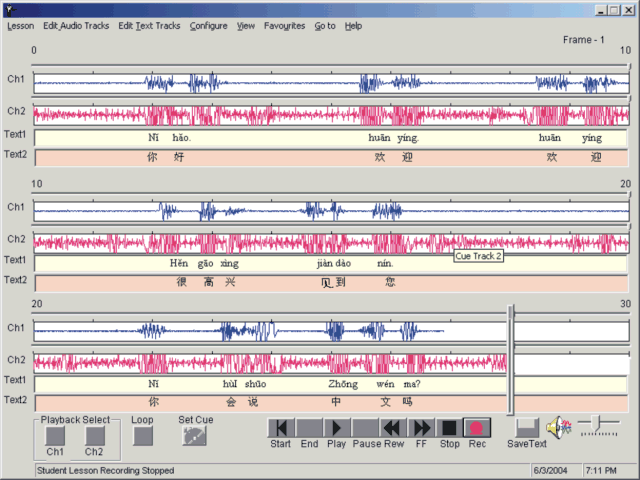
Task: Start recording with the red Rec button
Action: [477, 429]
